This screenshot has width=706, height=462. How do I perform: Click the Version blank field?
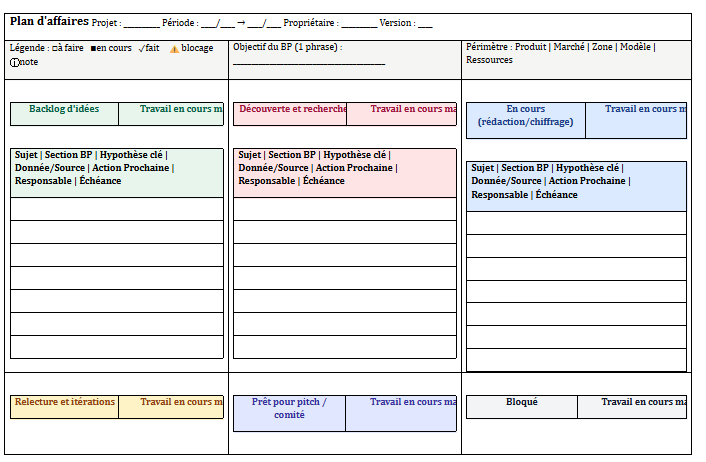(425, 24)
